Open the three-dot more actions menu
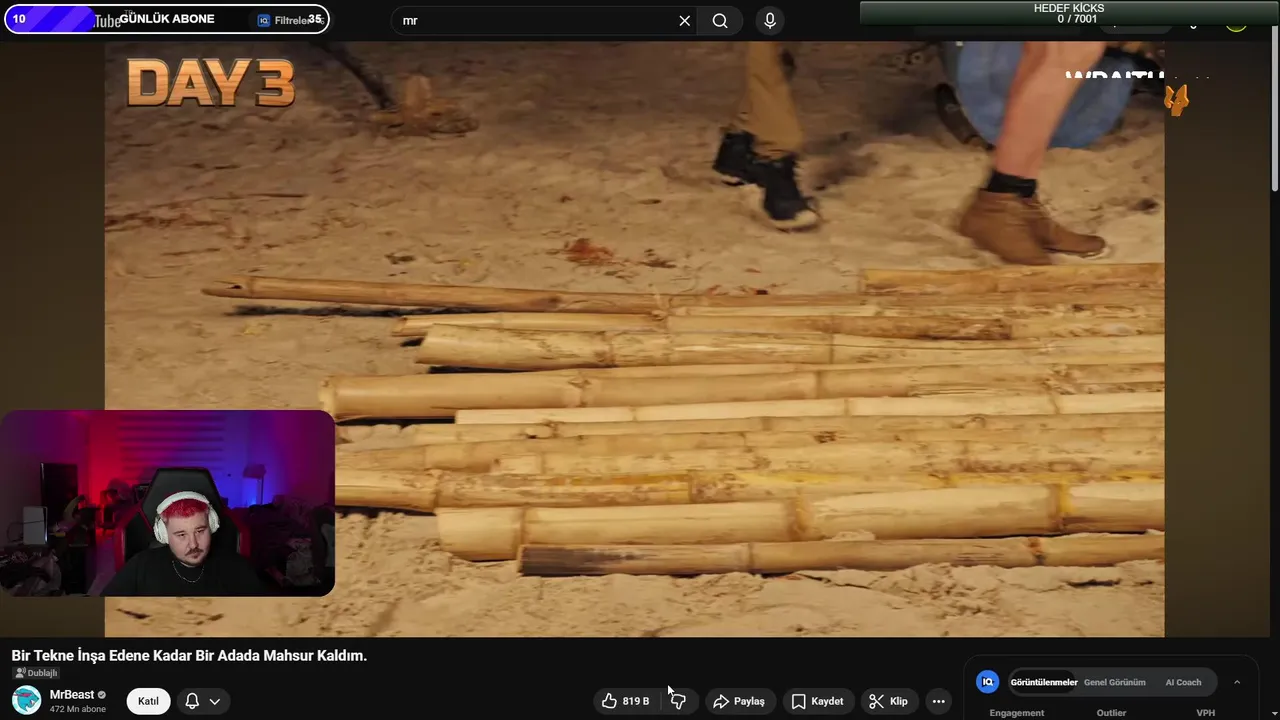The height and width of the screenshot is (720, 1280). point(938,701)
